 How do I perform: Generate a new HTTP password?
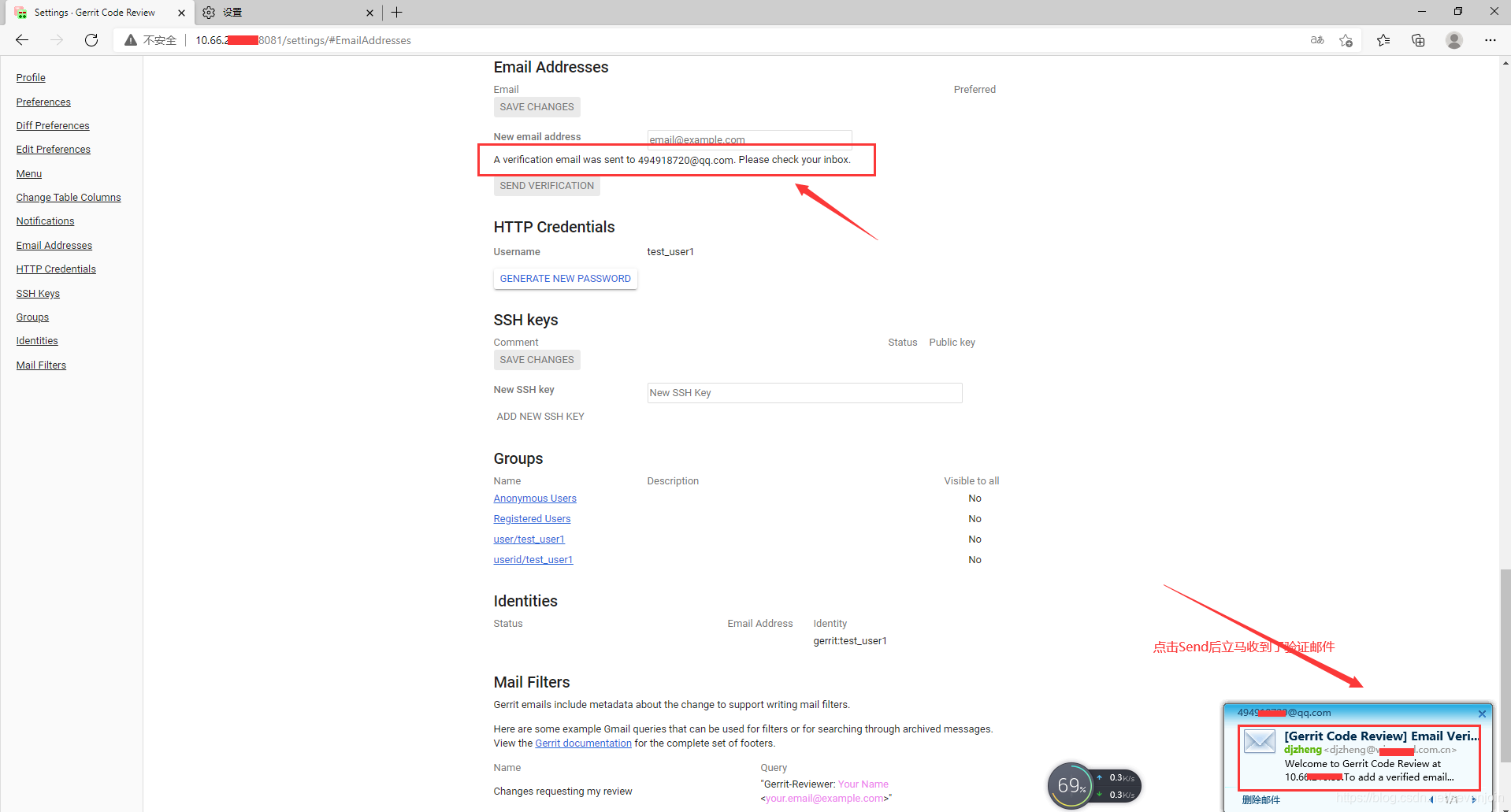coord(565,279)
